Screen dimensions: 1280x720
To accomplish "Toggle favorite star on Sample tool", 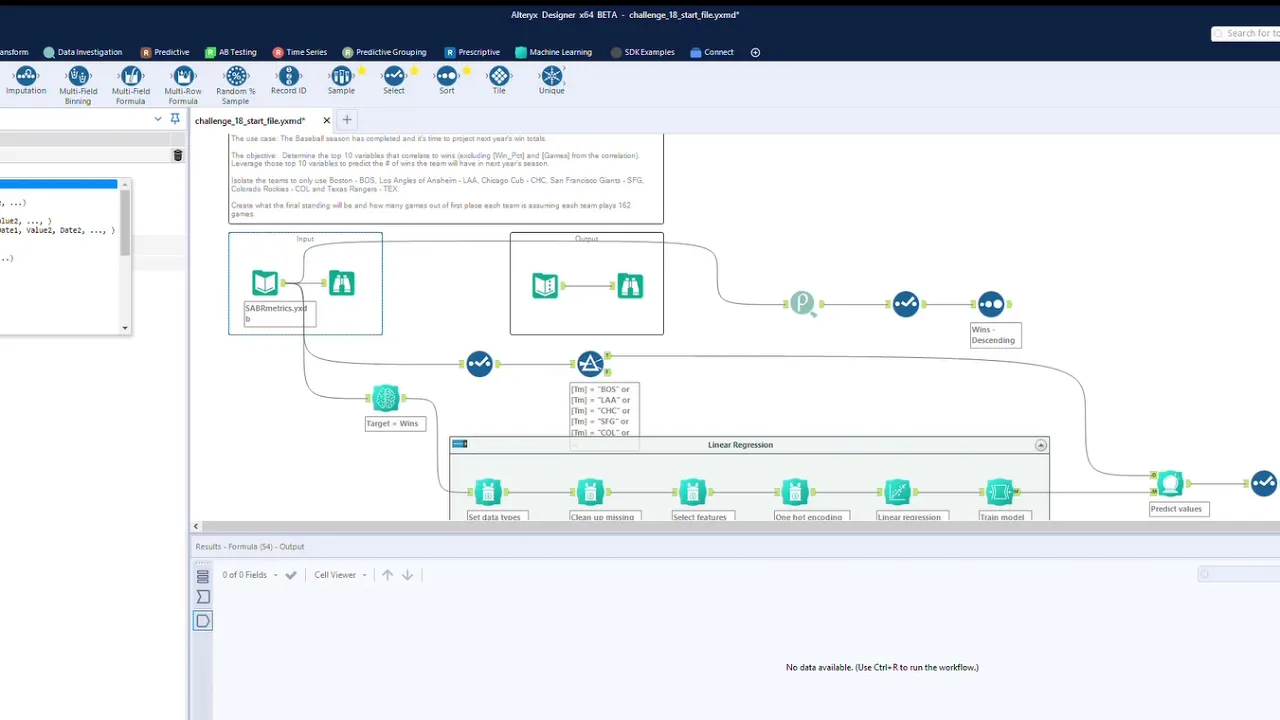I will [362, 71].
